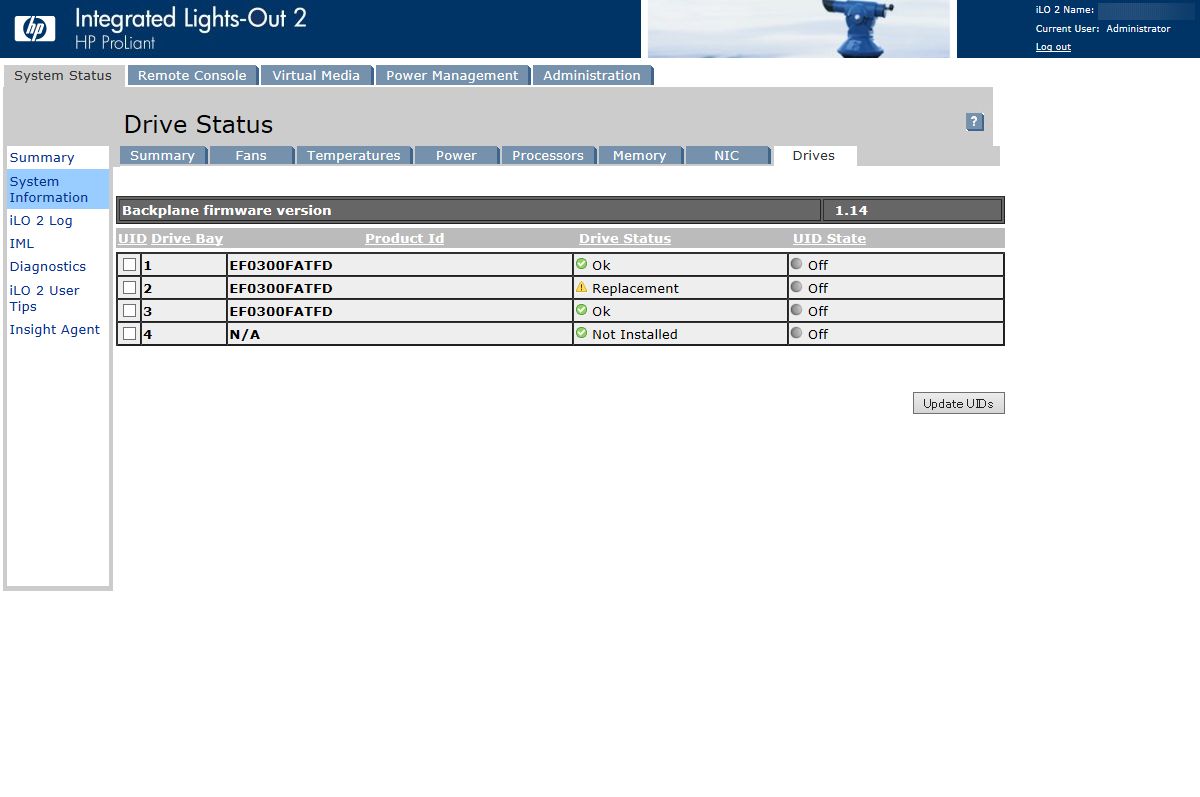Click the Log out link
Screen dimensions: 1200x797
click(x=1053, y=47)
